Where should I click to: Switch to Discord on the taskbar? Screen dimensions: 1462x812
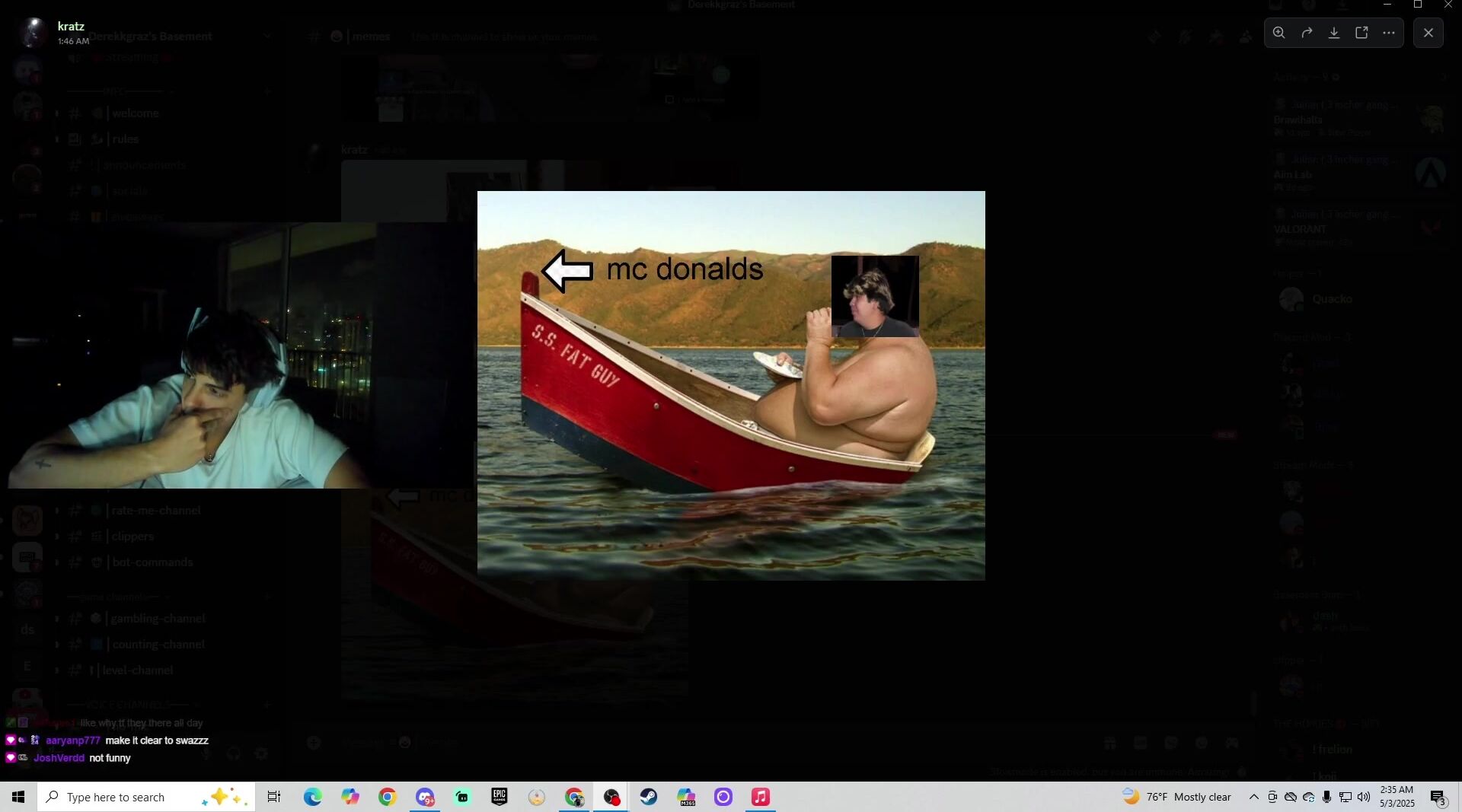point(425,797)
